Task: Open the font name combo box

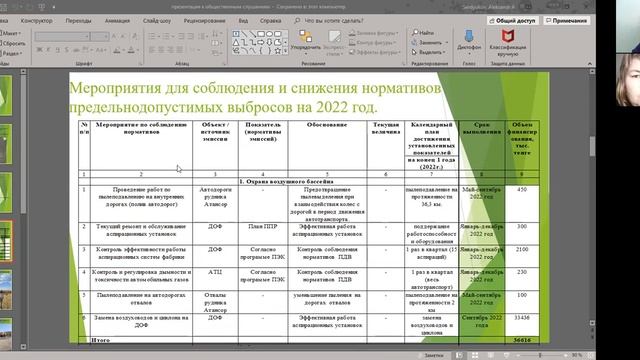Action: [62, 37]
